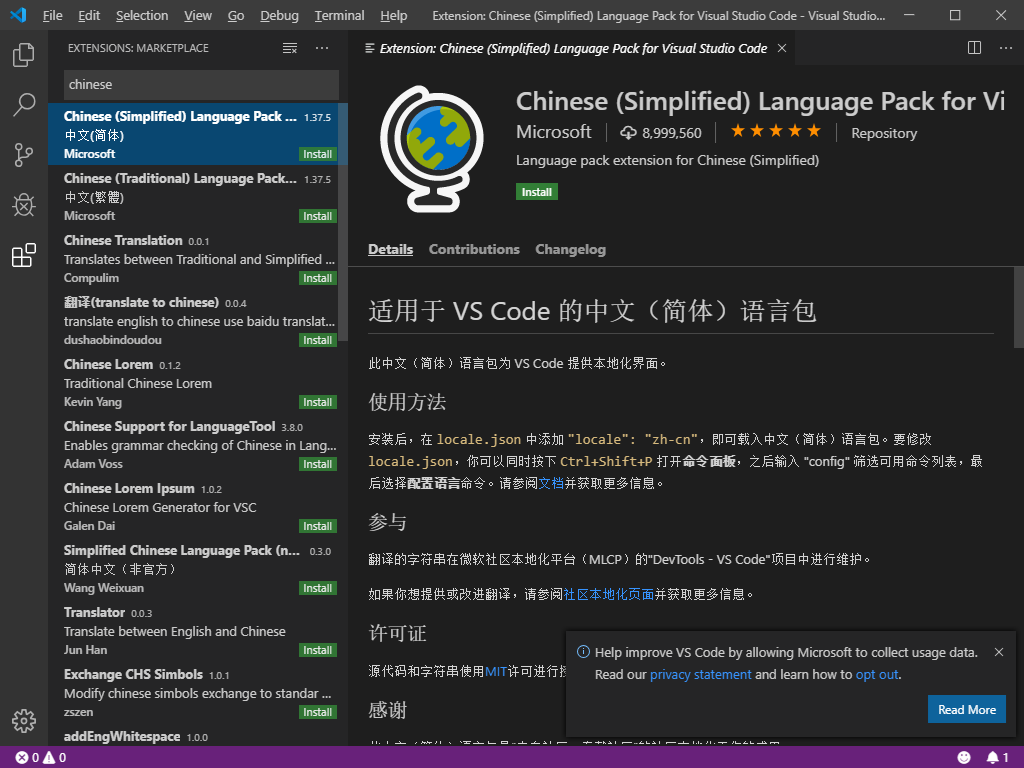Switch to the Details tab
Screen dimensions: 1024x768
[391, 249]
